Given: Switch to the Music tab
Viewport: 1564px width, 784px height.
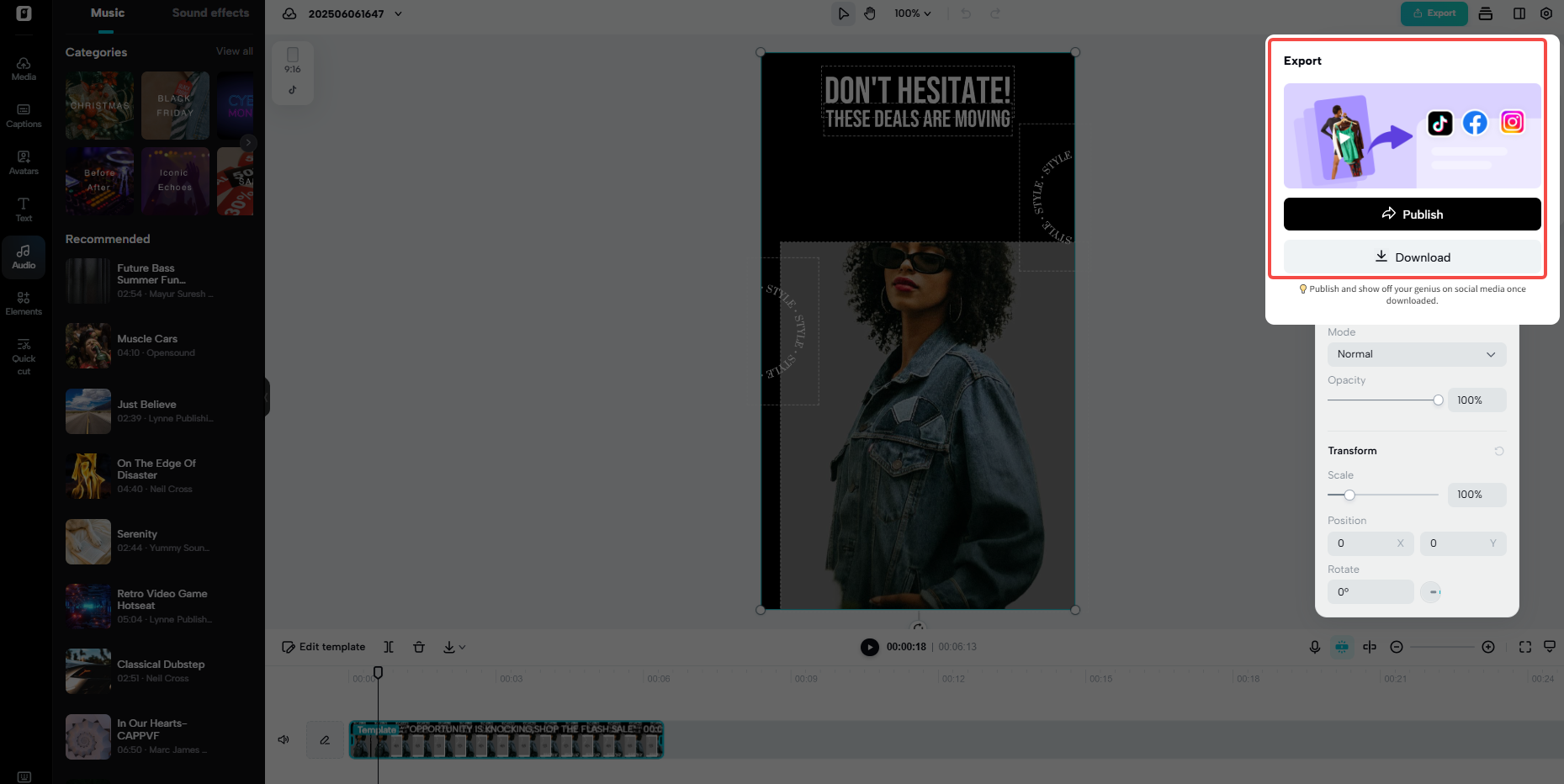Looking at the screenshot, I should (107, 13).
